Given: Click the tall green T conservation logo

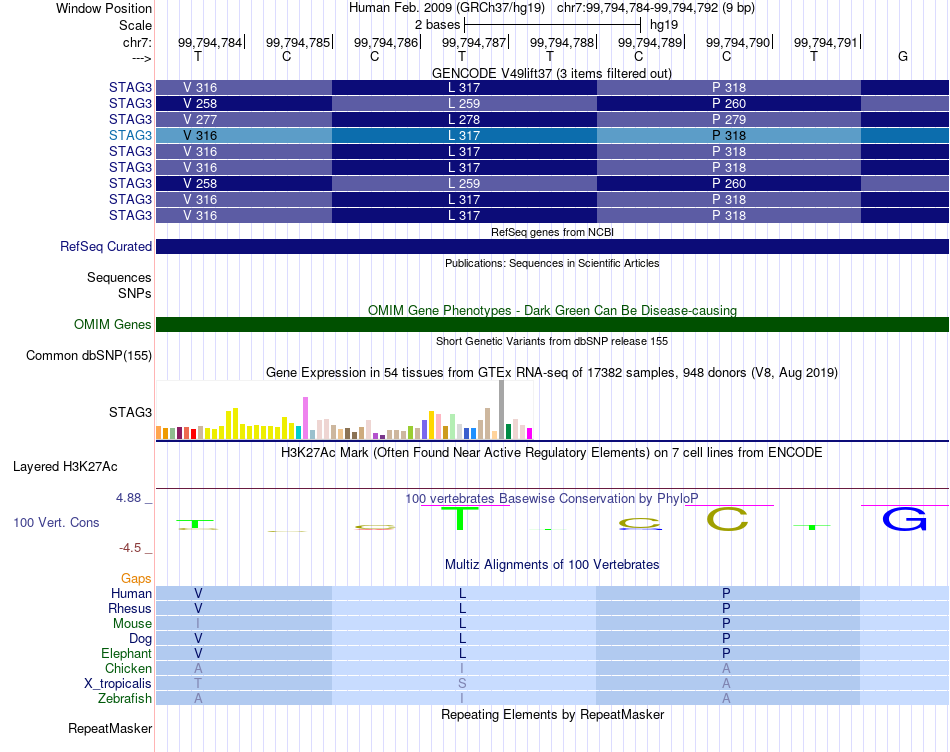Looking at the screenshot, I should tap(460, 518).
